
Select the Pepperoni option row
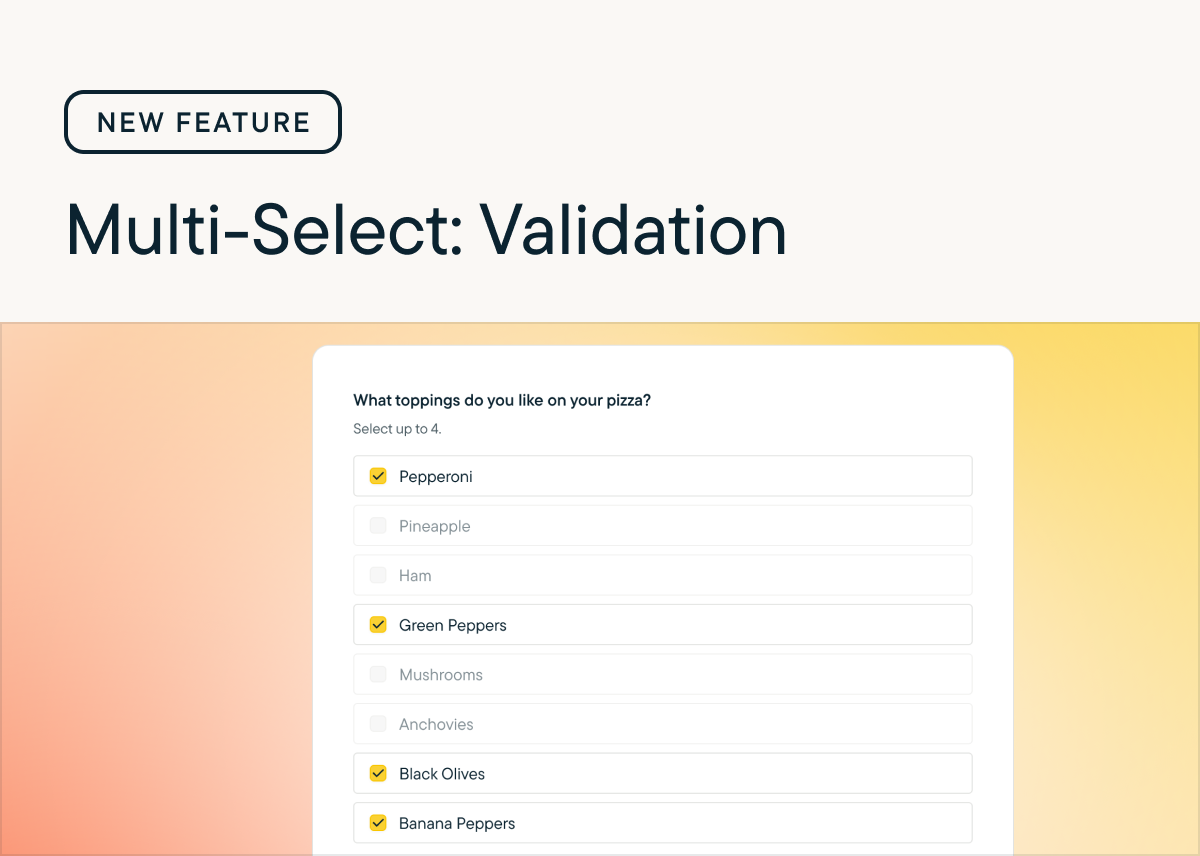click(663, 476)
